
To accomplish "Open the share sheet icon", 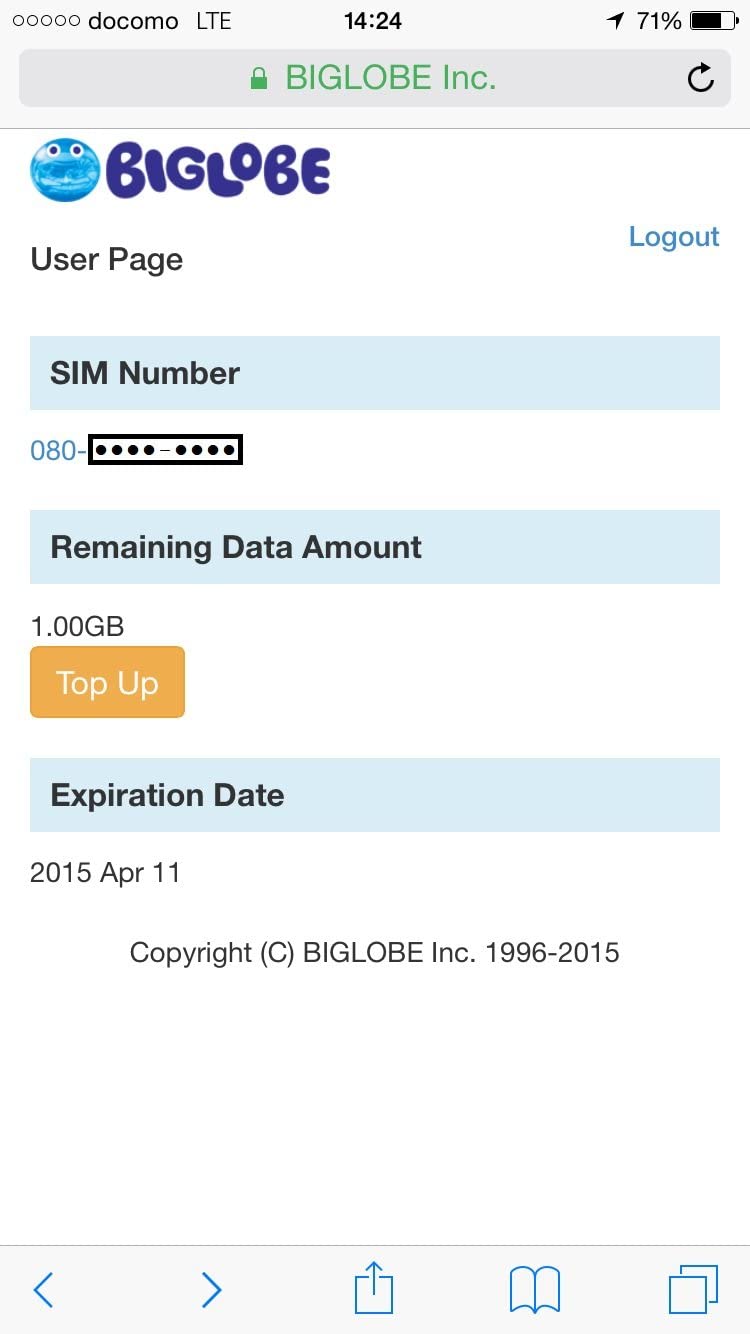I will tap(374, 1287).
